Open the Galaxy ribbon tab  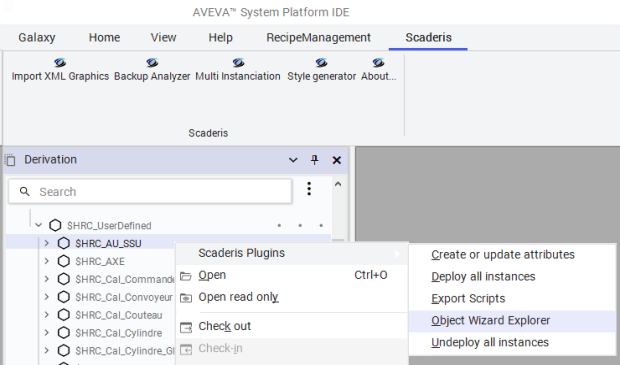coord(37,38)
